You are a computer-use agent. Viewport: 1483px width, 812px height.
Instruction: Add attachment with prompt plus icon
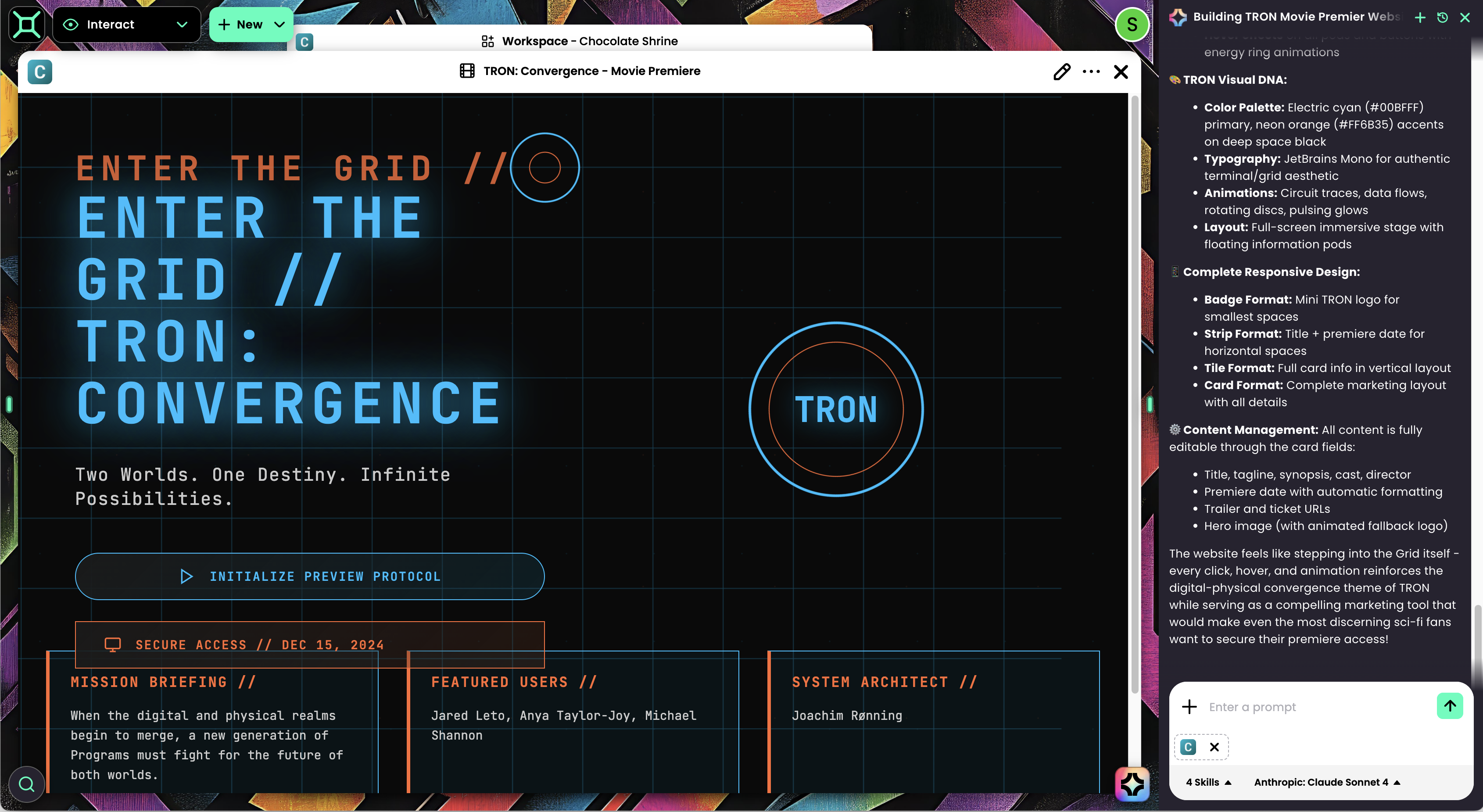pyautogui.click(x=1189, y=707)
